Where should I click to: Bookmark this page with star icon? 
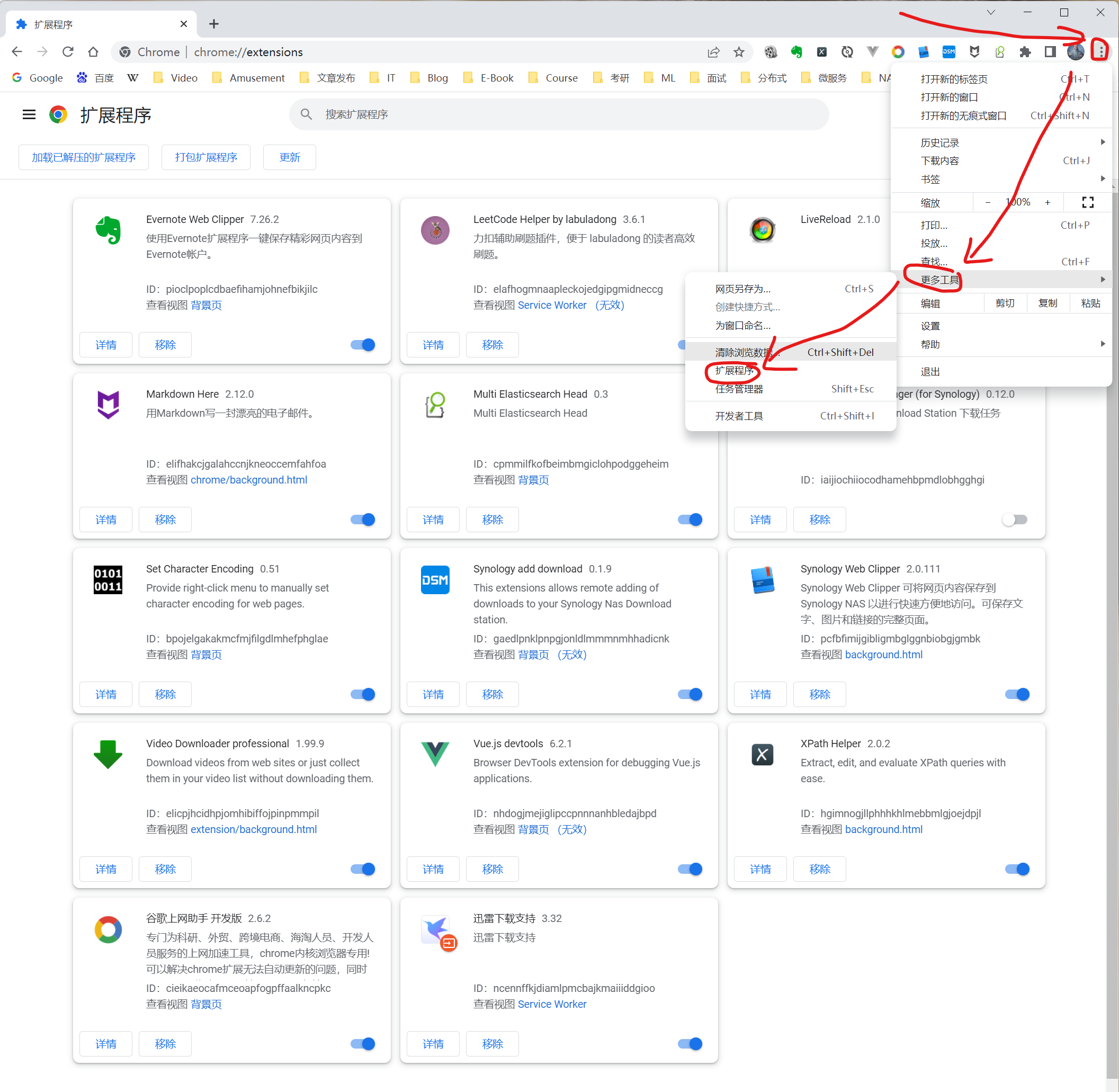click(x=739, y=52)
